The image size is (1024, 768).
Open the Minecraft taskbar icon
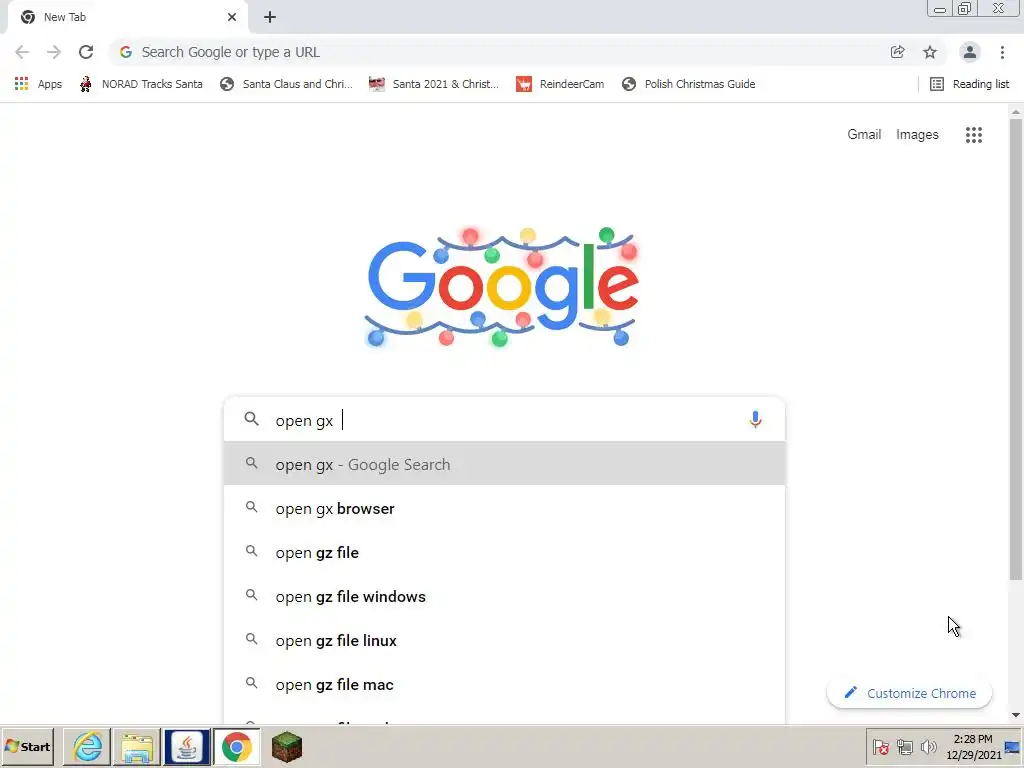[x=287, y=746]
